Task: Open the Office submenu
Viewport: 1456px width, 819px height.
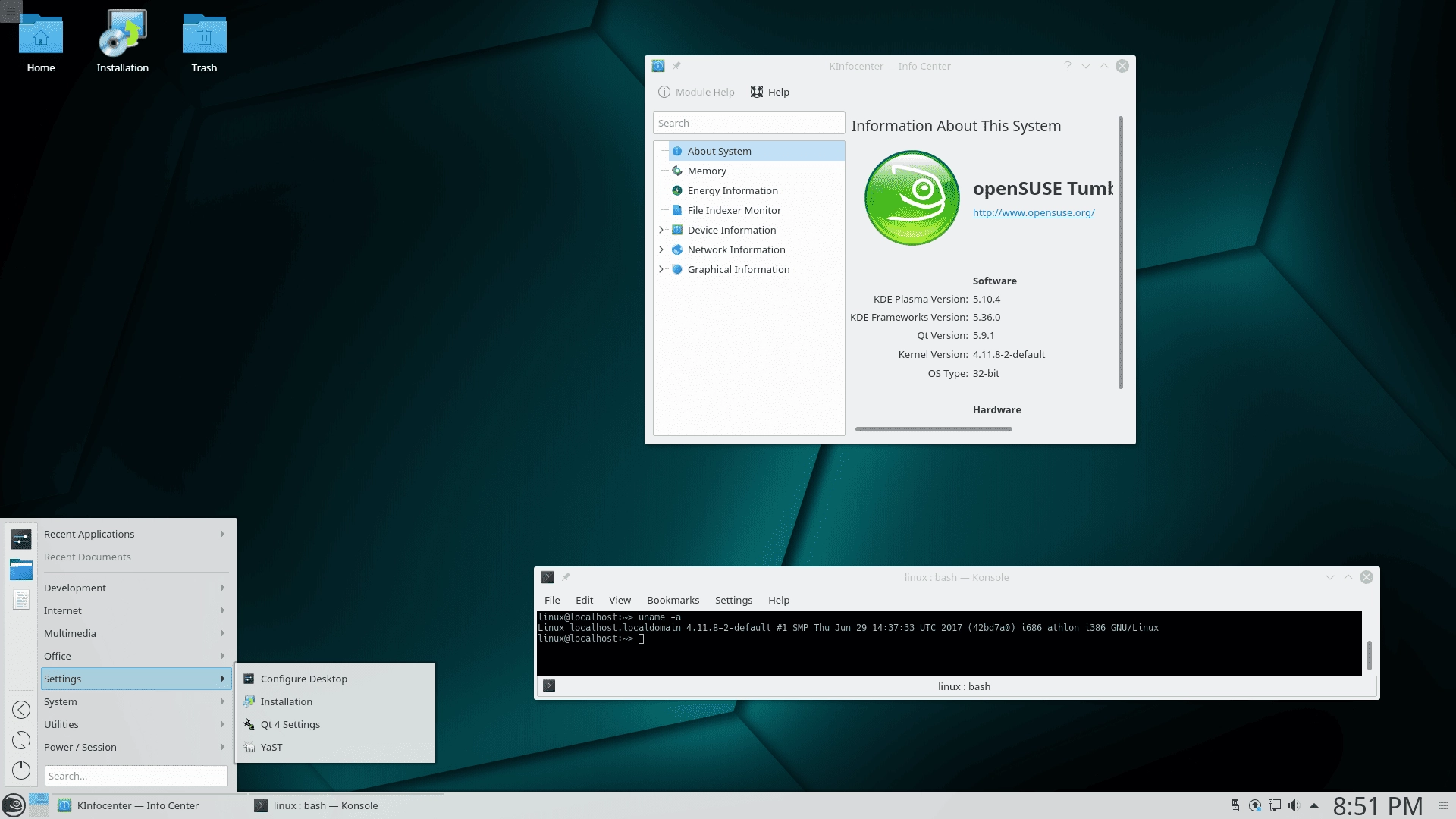Action: [135, 656]
